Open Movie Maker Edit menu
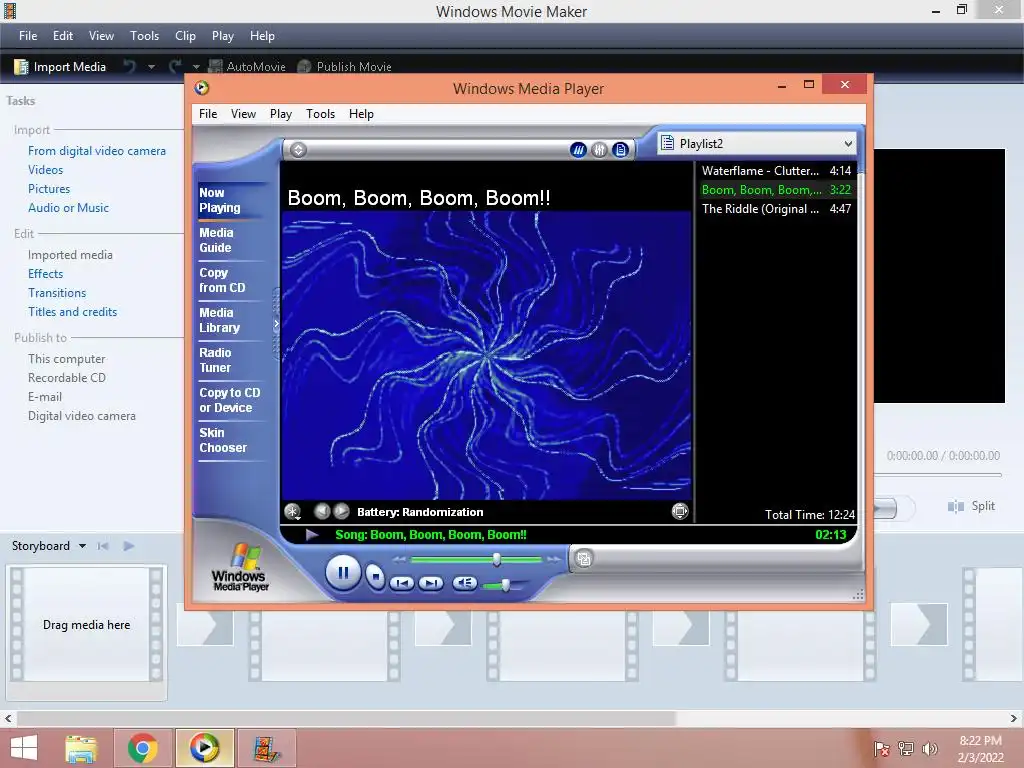This screenshot has height=768, width=1024. pyautogui.click(x=63, y=36)
